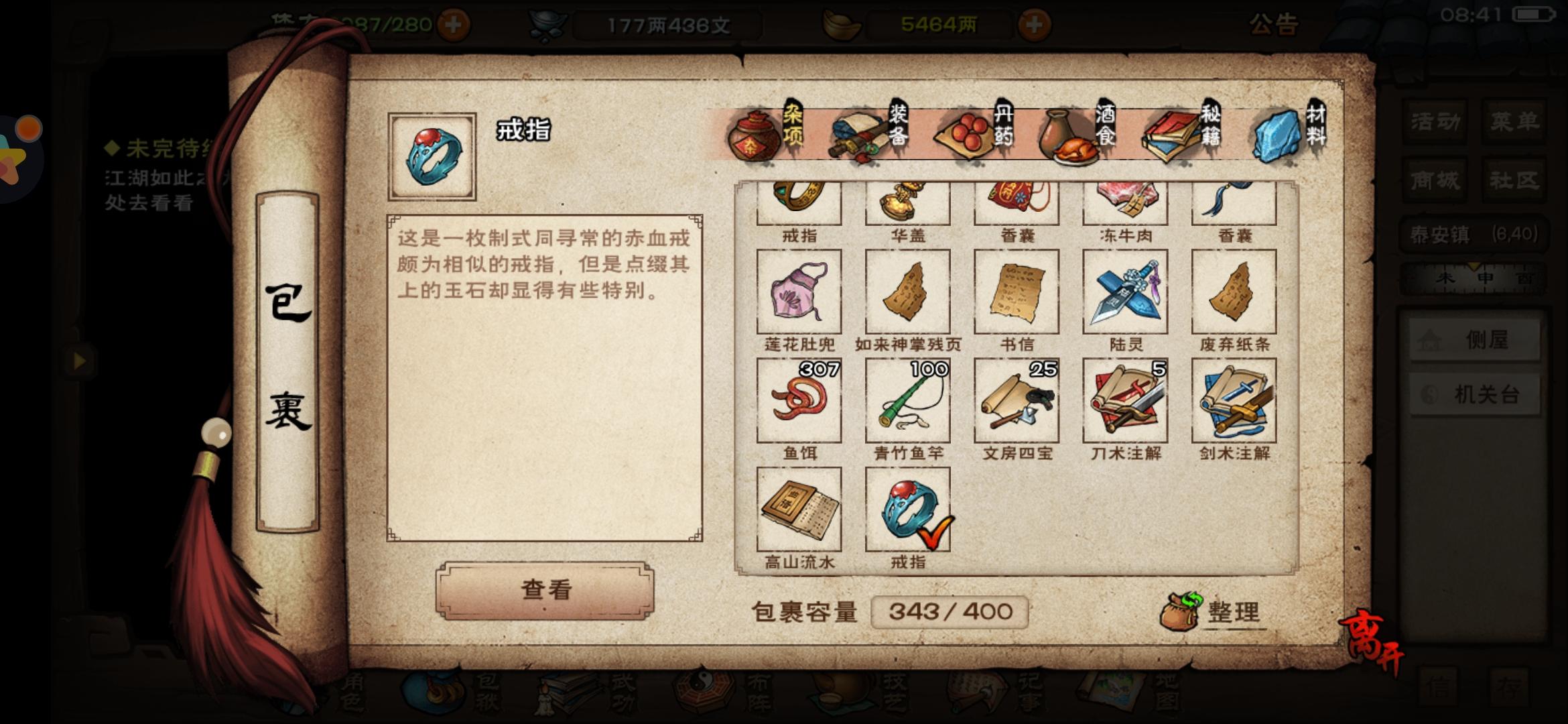1568x724 pixels.
Task: Deselect the checked 戒指 ring item
Action: pyautogui.click(x=907, y=509)
